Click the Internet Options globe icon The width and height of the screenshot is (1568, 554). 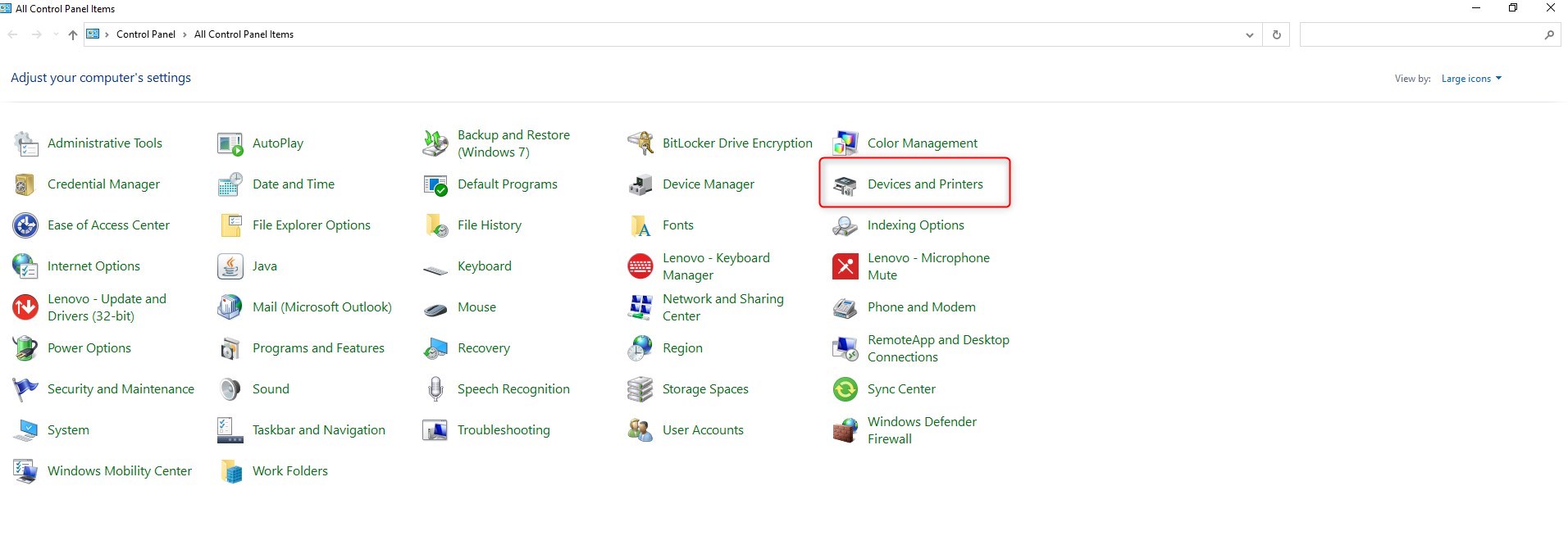tap(25, 266)
